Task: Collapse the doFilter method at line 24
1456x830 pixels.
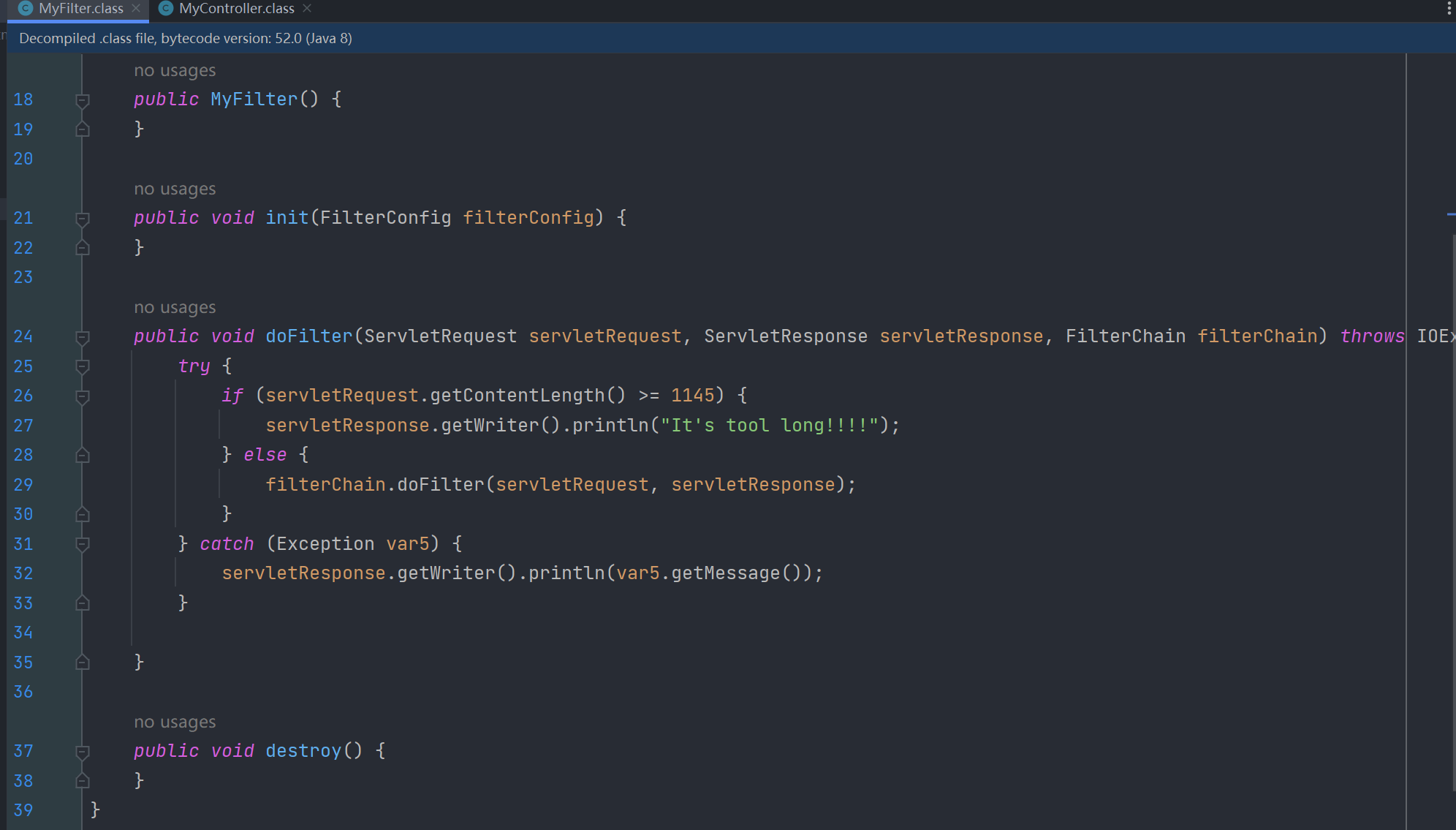Action: click(x=83, y=337)
